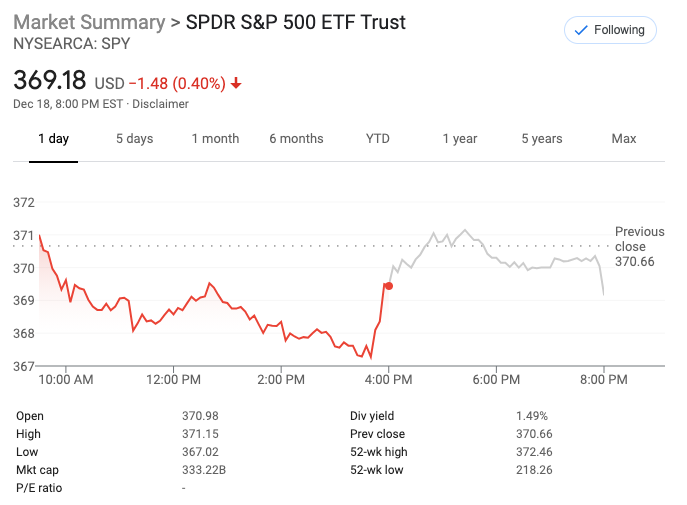Select the 1 day tab
Screen dimensions: 687x505
pos(53,139)
